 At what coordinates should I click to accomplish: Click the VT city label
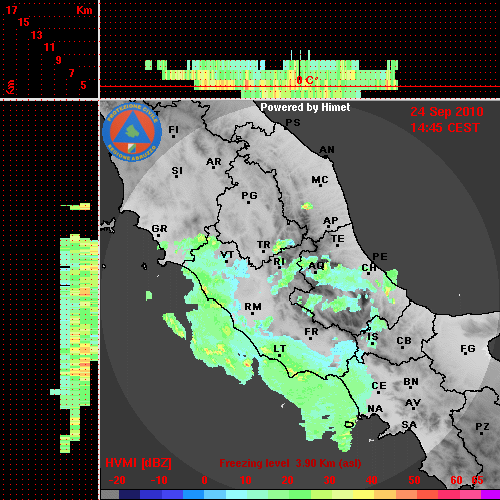(x=227, y=255)
